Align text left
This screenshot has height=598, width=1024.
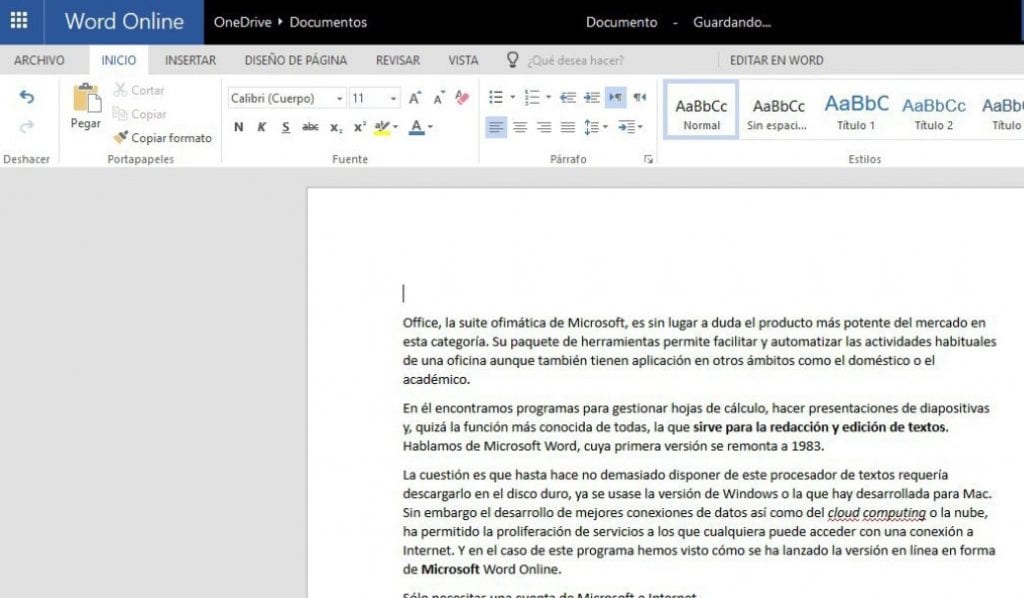pyautogui.click(x=496, y=127)
